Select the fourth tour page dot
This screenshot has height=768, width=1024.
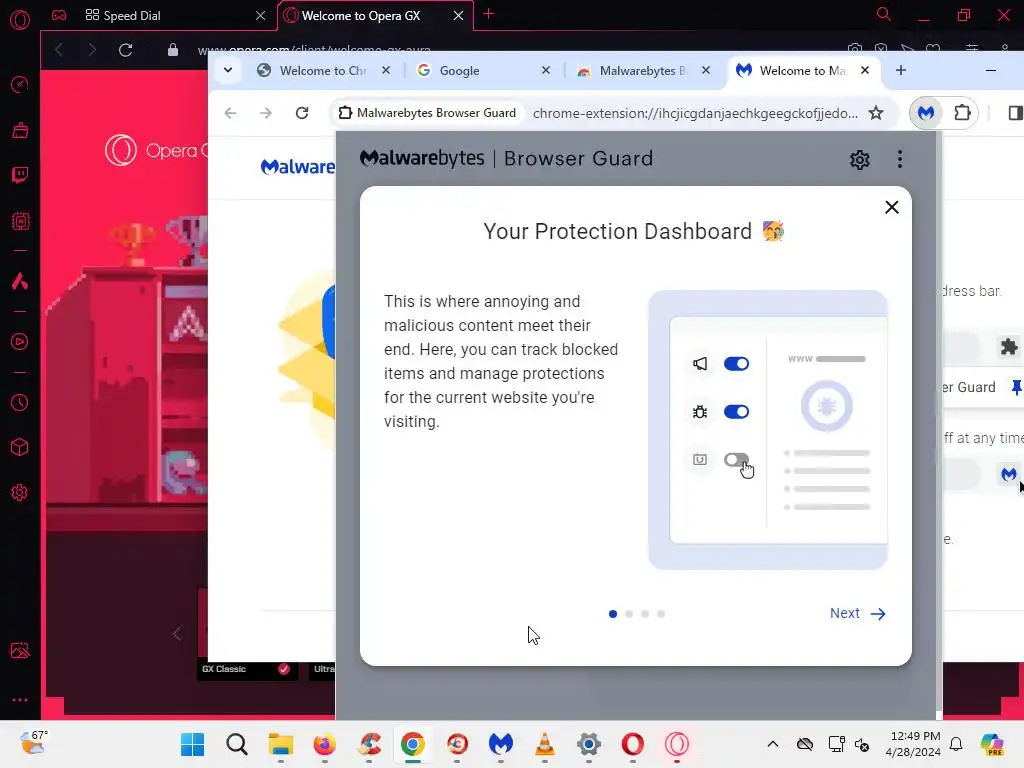pyautogui.click(x=661, y=614)
